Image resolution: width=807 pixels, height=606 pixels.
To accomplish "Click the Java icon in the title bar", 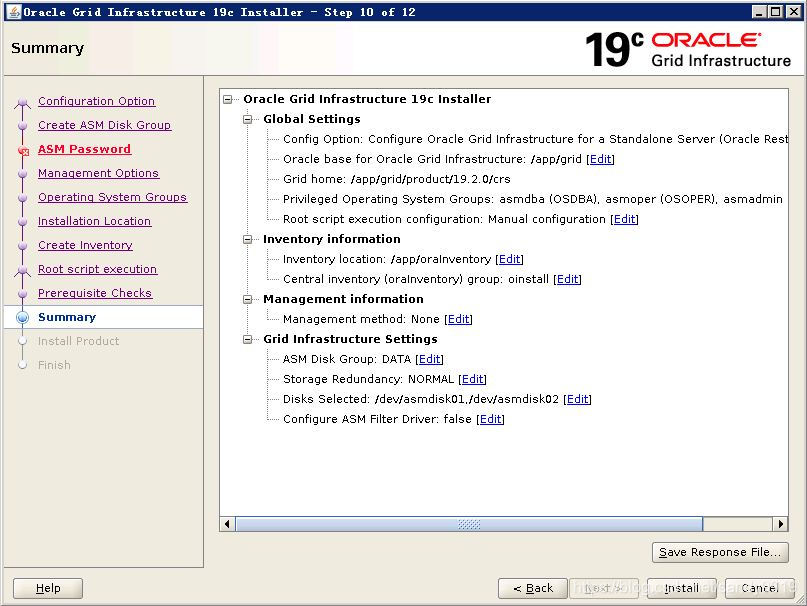I will tap(15, 12).
